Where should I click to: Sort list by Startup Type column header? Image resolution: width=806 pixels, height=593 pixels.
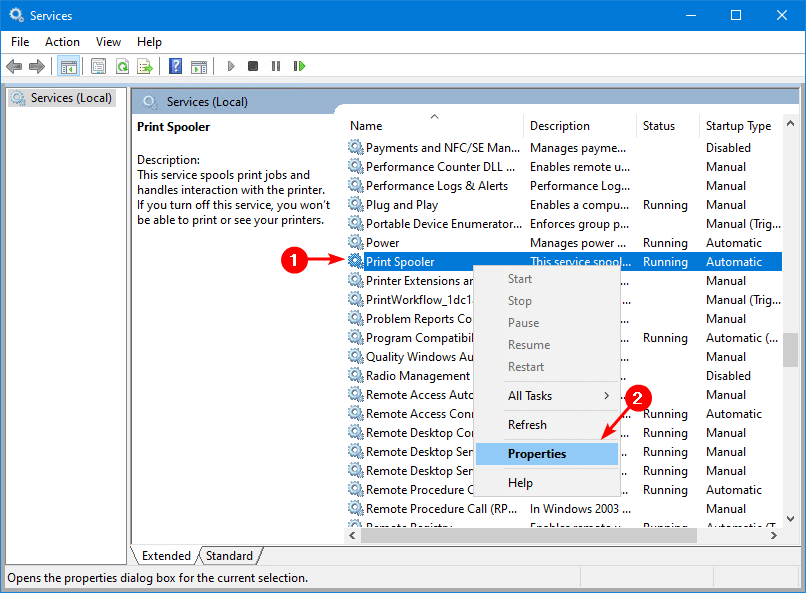click(738, 126)
